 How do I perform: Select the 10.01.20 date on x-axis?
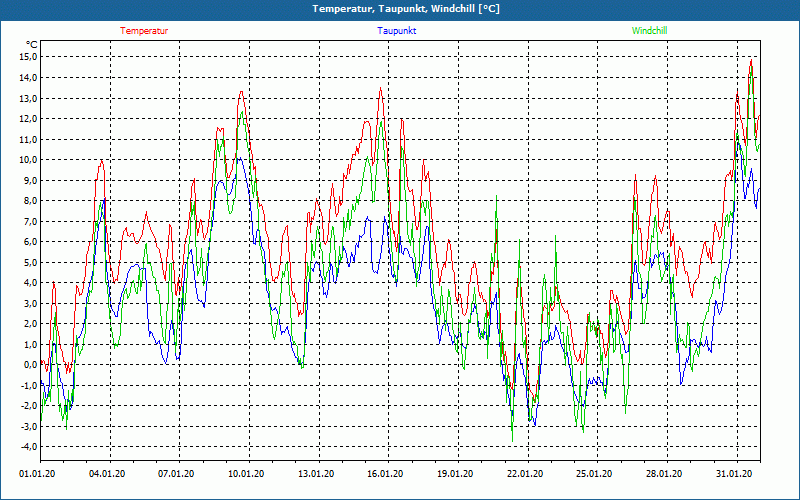coord(246,474)
